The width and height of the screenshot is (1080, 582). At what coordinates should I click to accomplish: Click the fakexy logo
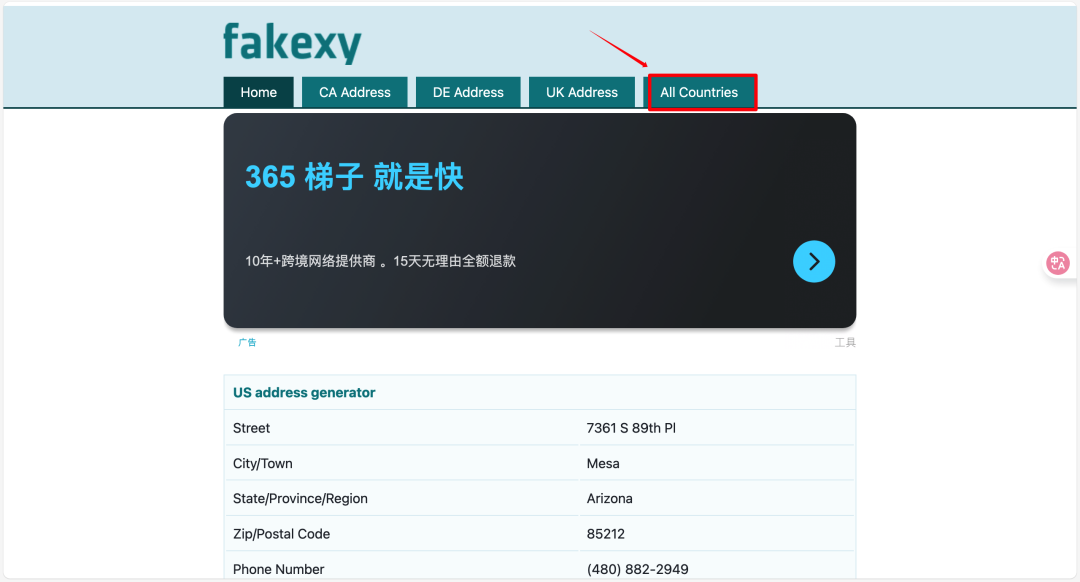(292, 43)
